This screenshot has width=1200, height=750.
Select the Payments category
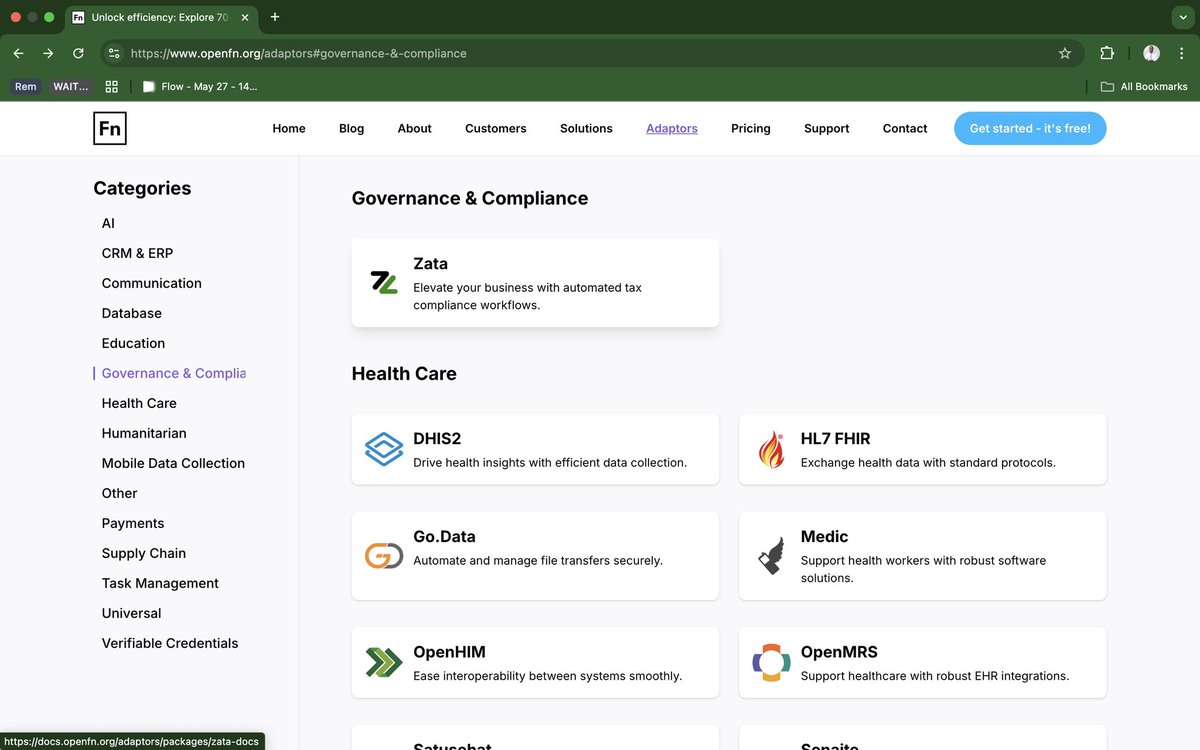pos(133,523)
